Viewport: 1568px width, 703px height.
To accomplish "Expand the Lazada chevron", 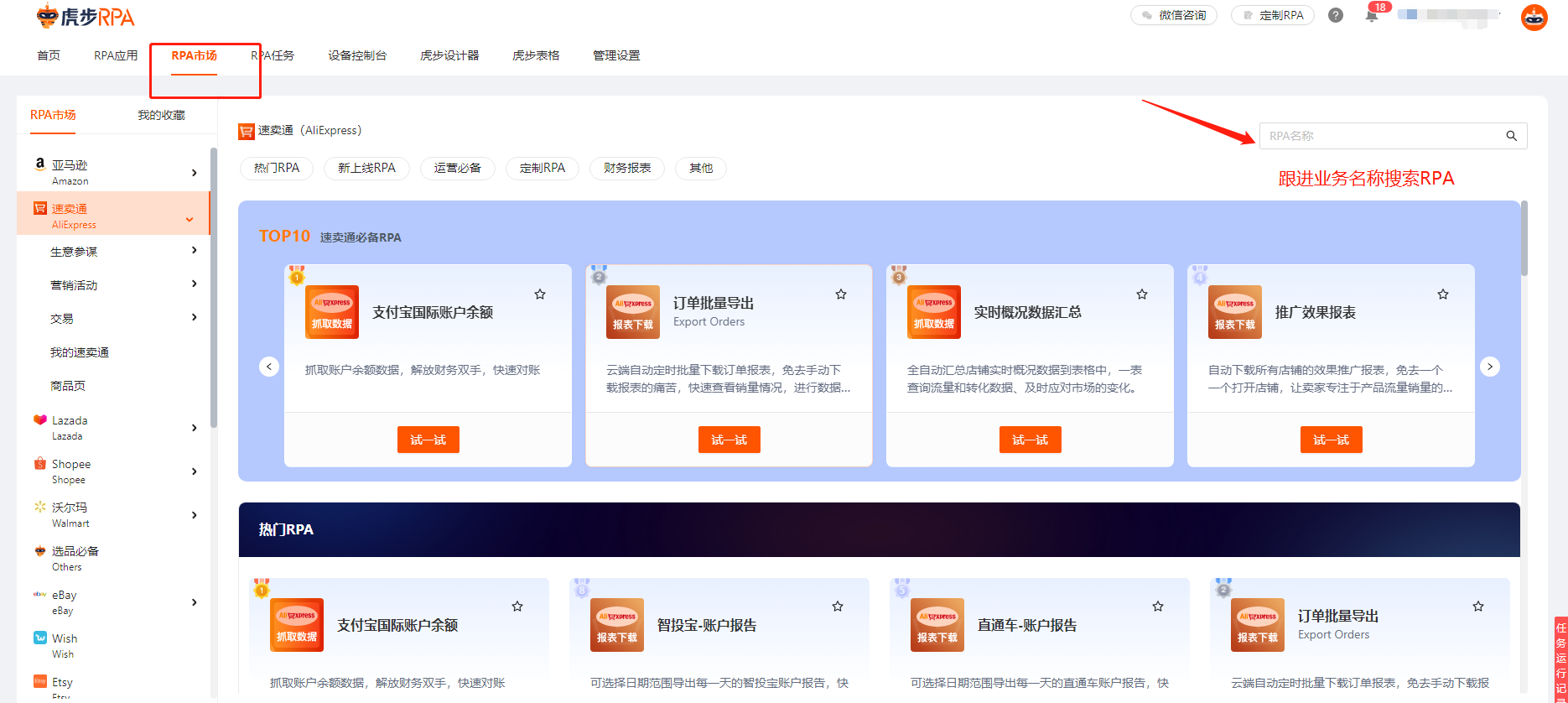I will click(194, 428).
